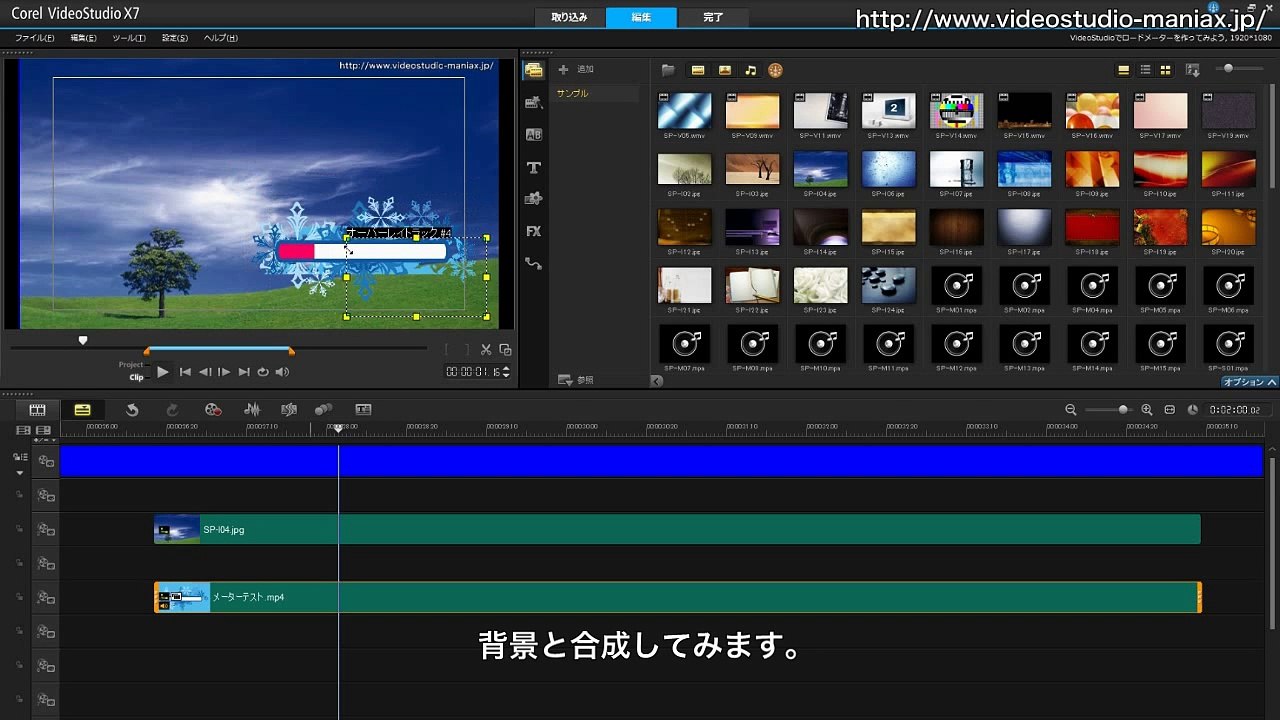Switch to timeline view
Screen dimensions: 1280x720
pyautogui.click(x=82, y=410)
